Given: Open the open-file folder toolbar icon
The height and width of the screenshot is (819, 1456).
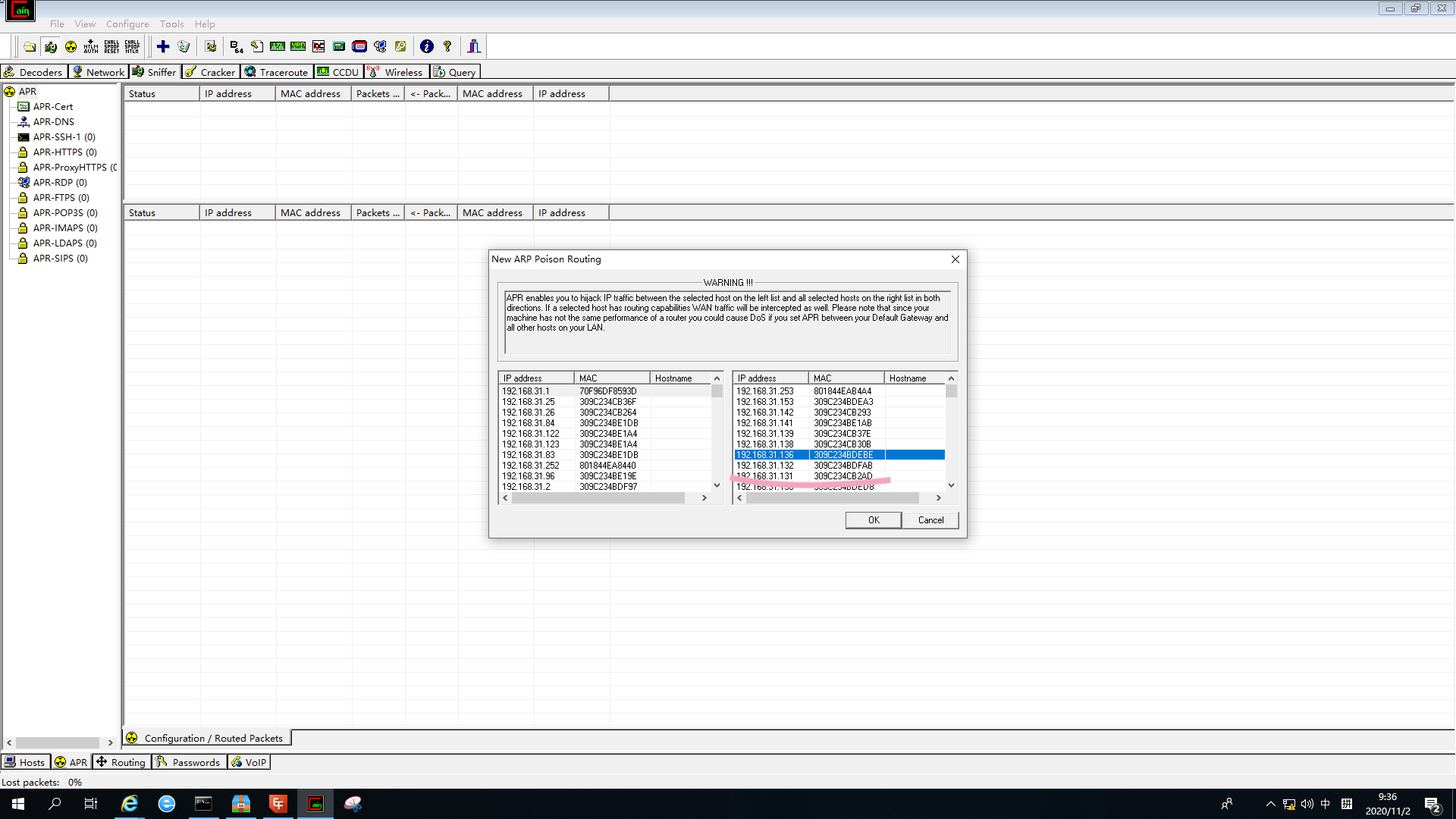Looking at the screenshot, I should [30, 46].
